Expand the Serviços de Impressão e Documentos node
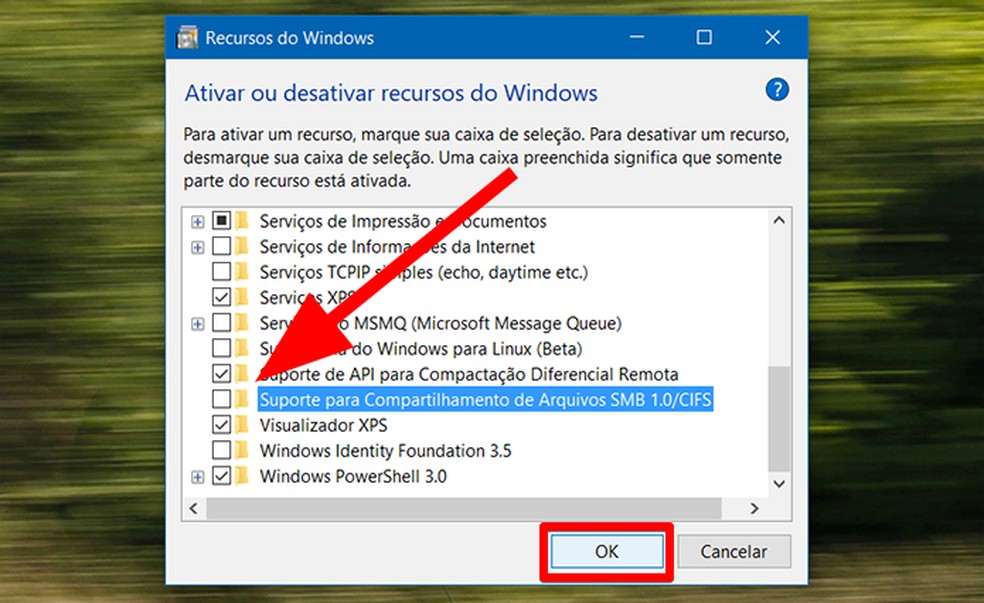Screen dimensions: 984x603 198,221
